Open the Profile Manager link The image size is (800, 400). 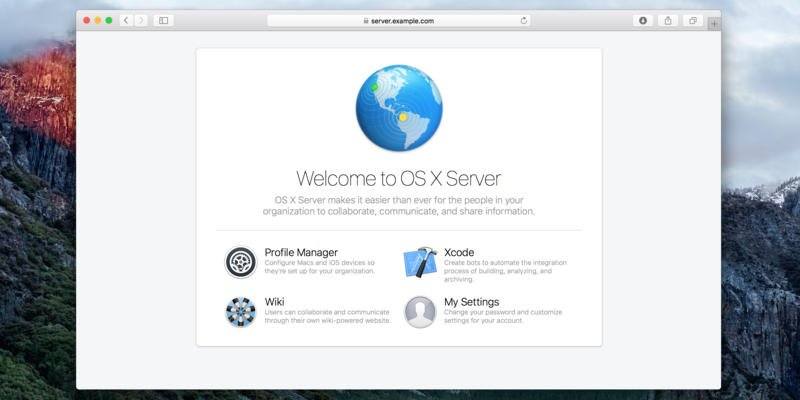click(301, 253)
